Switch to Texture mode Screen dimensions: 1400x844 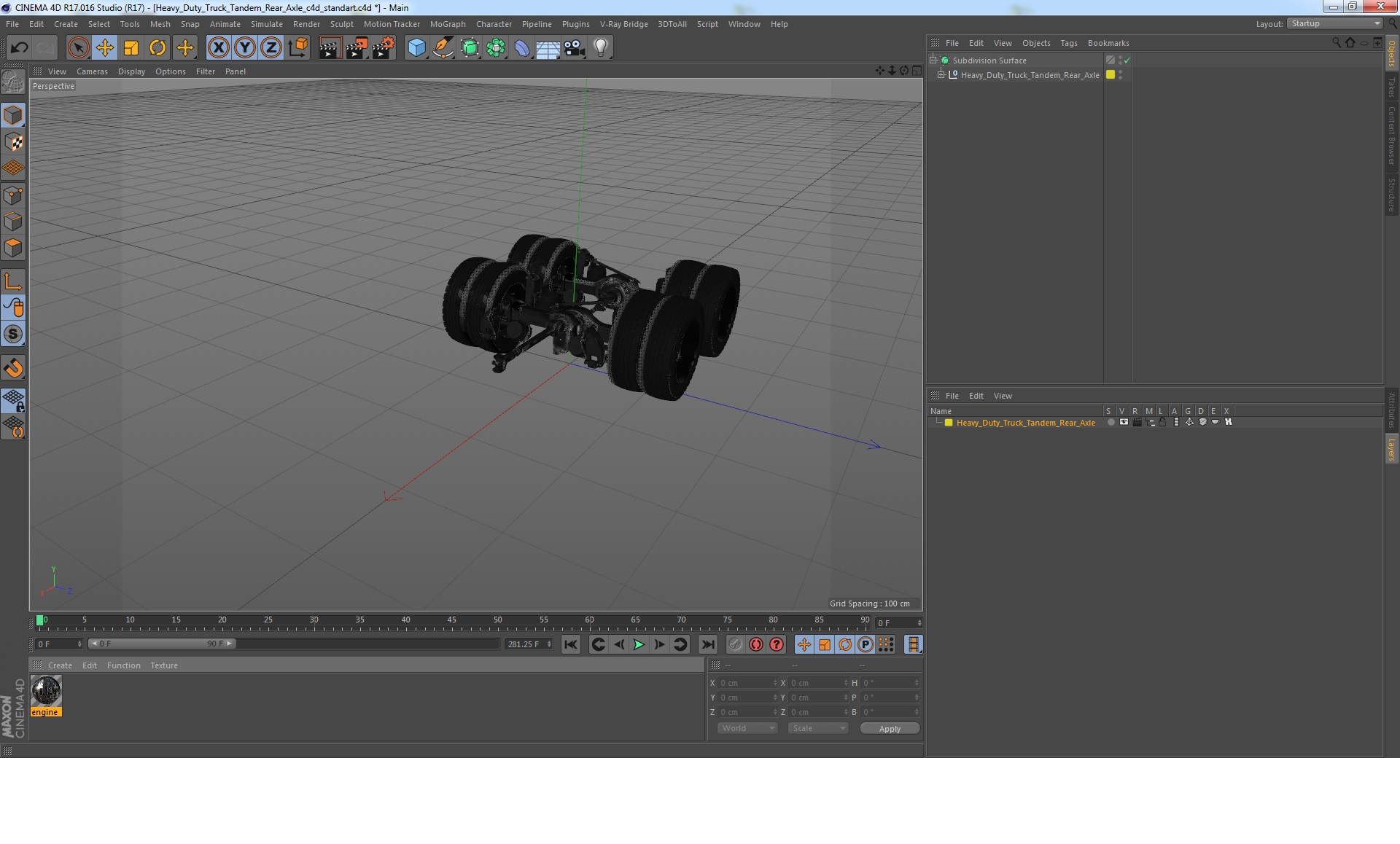(x=13, y=142)
